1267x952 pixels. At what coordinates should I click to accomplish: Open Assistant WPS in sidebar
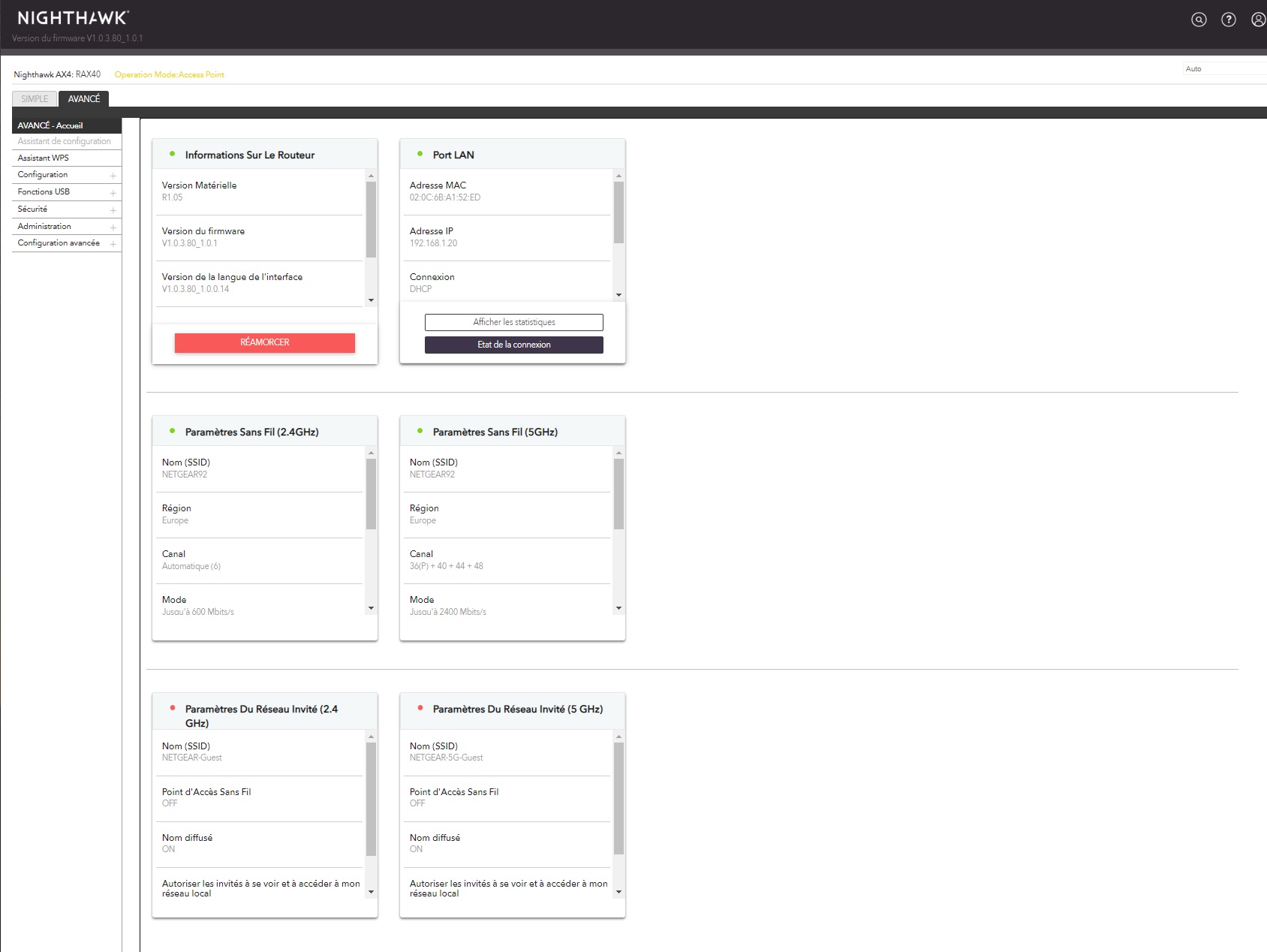(x=44, y=158)
